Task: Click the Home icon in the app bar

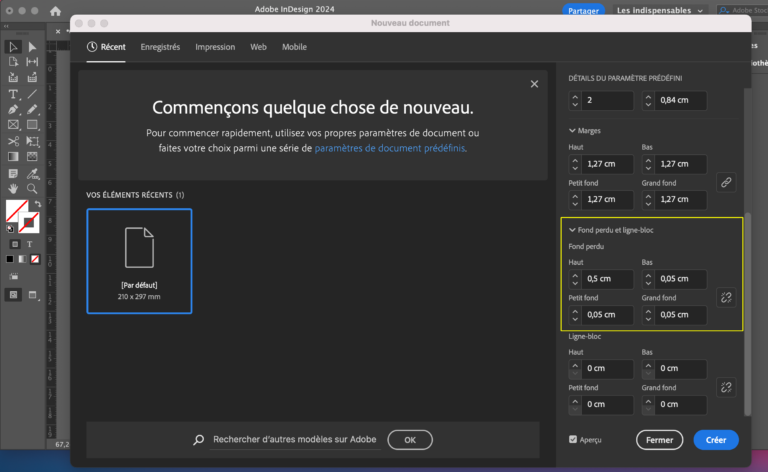Action: point(55,11)
